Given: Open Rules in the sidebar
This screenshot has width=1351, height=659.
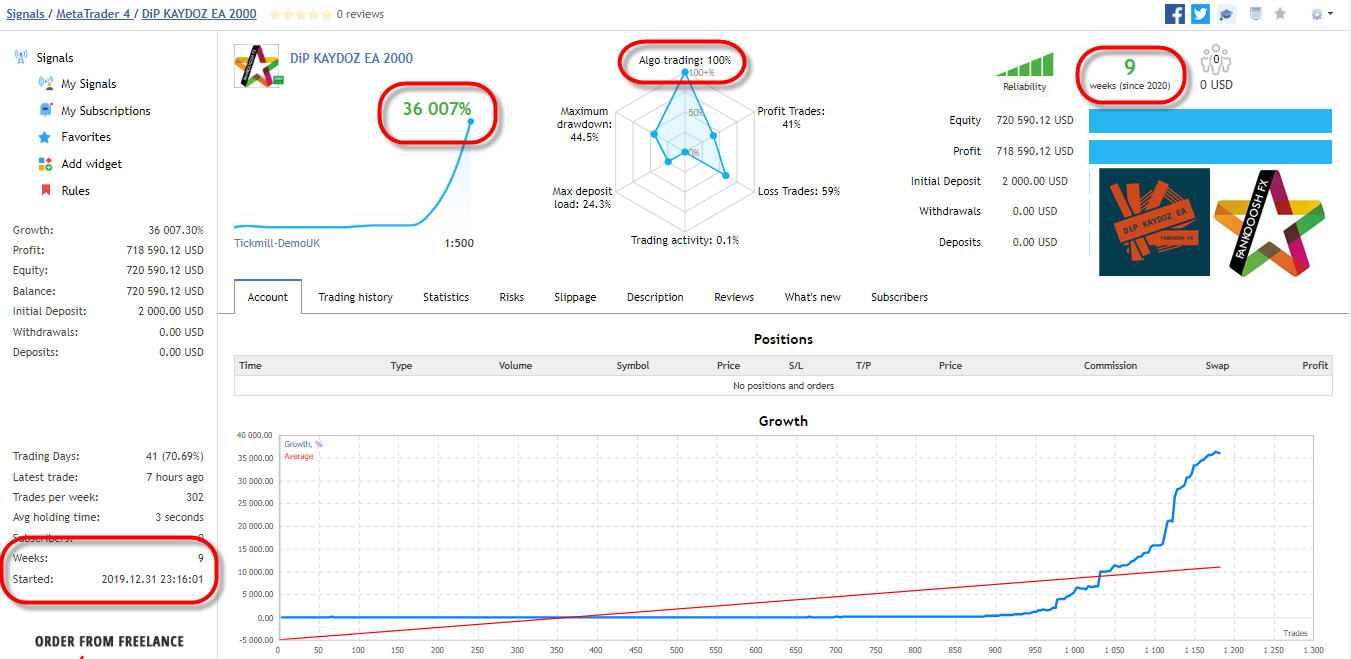Looking at the screenshot, I should [x=75, y=191].
